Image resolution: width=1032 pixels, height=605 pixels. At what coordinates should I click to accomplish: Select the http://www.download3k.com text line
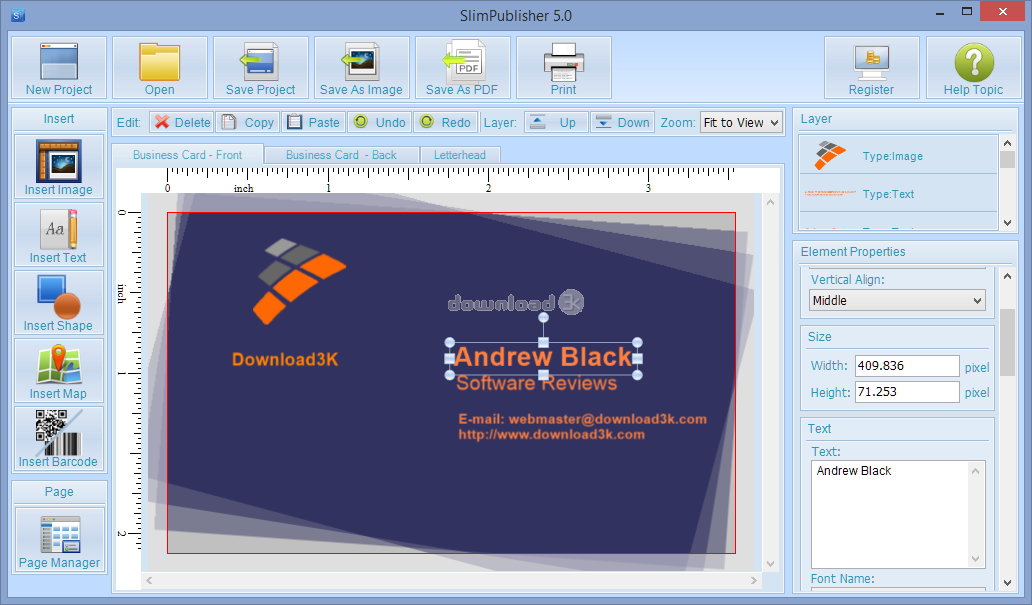click(x=552, y=434)
